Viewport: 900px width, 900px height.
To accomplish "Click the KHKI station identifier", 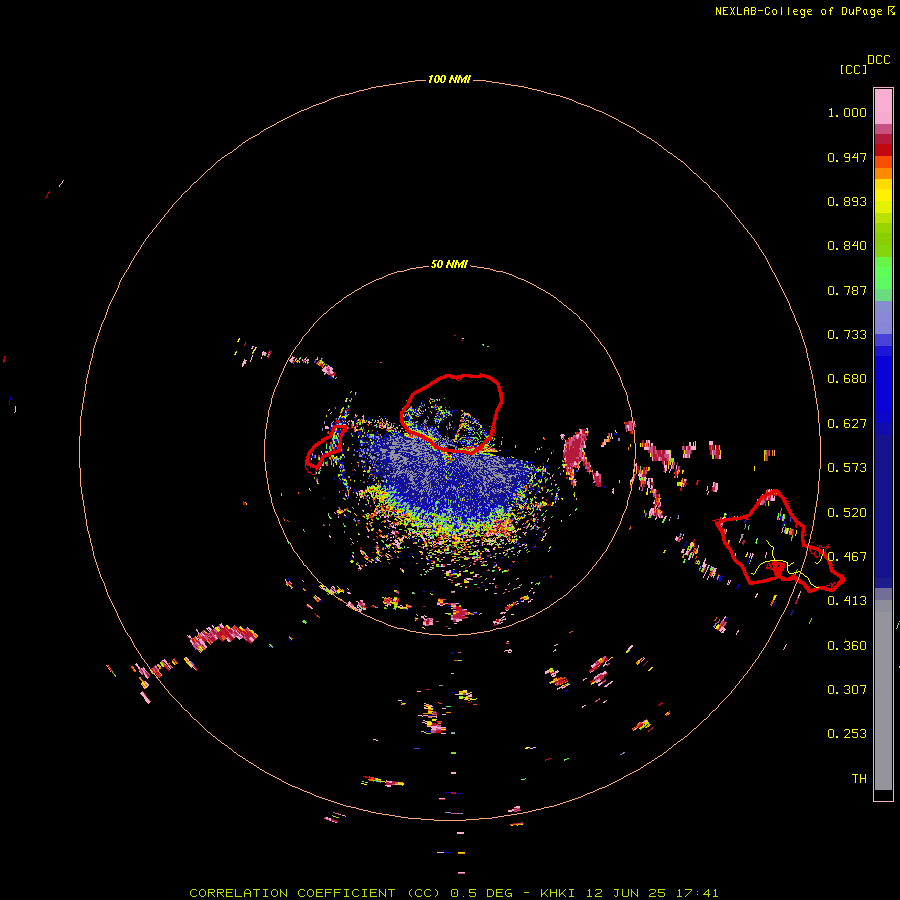I will tap(558, 893).
